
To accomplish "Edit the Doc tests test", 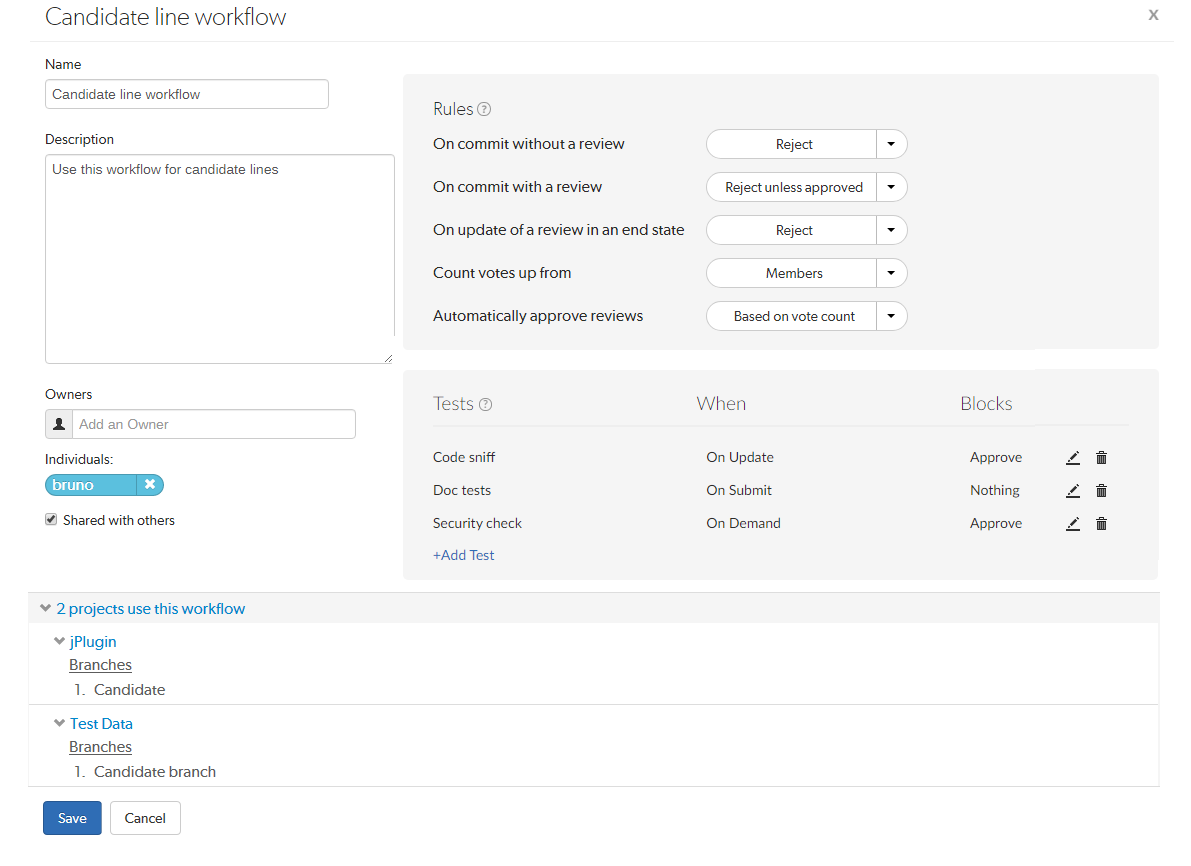I will tap(1073, 490).
